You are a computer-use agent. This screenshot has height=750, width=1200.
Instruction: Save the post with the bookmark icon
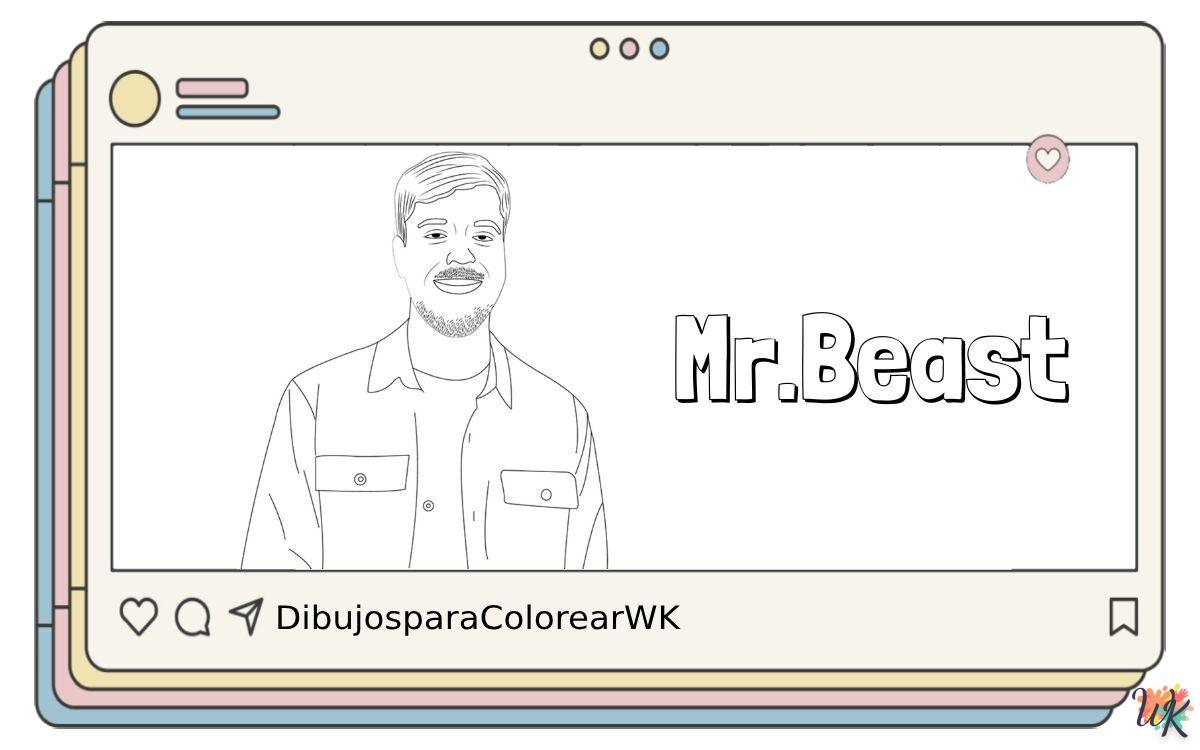[x=1123, y=617]
